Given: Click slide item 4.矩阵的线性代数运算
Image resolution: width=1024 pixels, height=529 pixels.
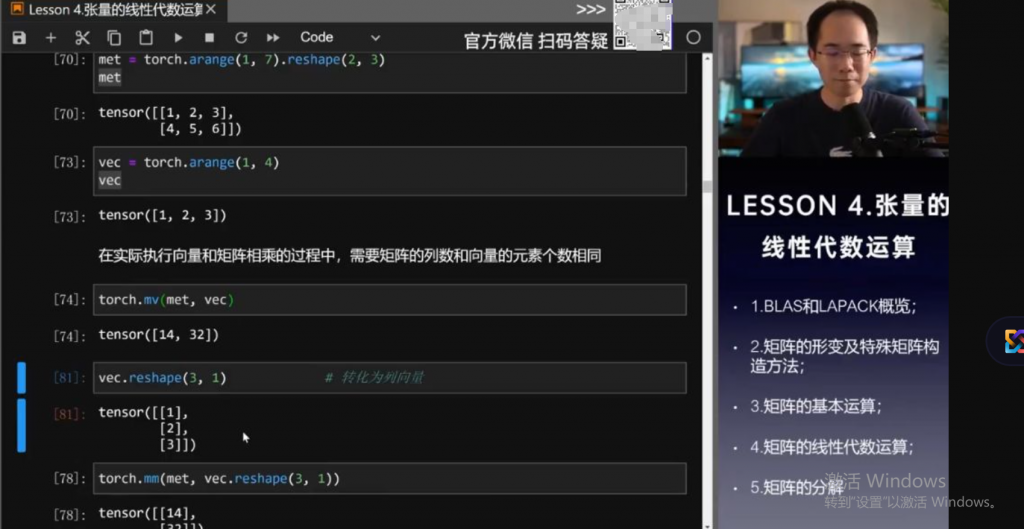Looking at the screenshot, I should (x=831, y=447).
